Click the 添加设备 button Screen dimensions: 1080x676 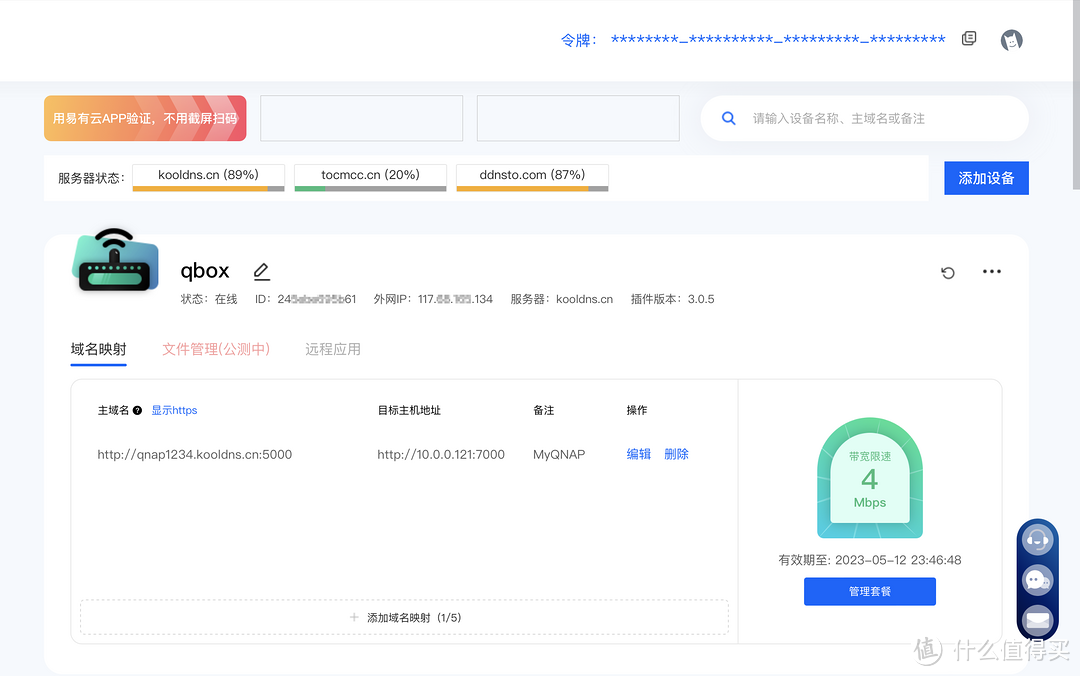[986, 177]
